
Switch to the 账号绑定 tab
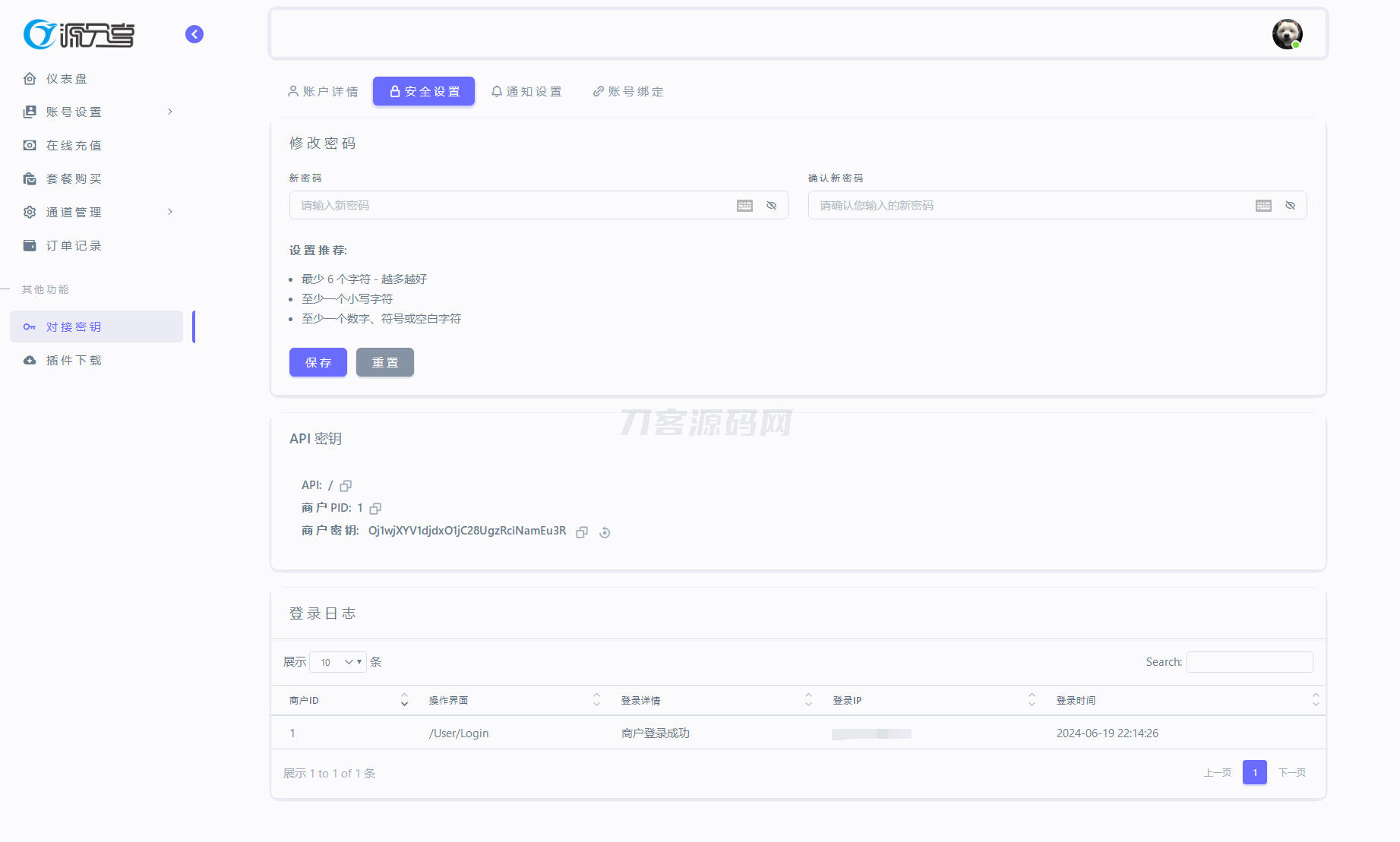point(628,91)
